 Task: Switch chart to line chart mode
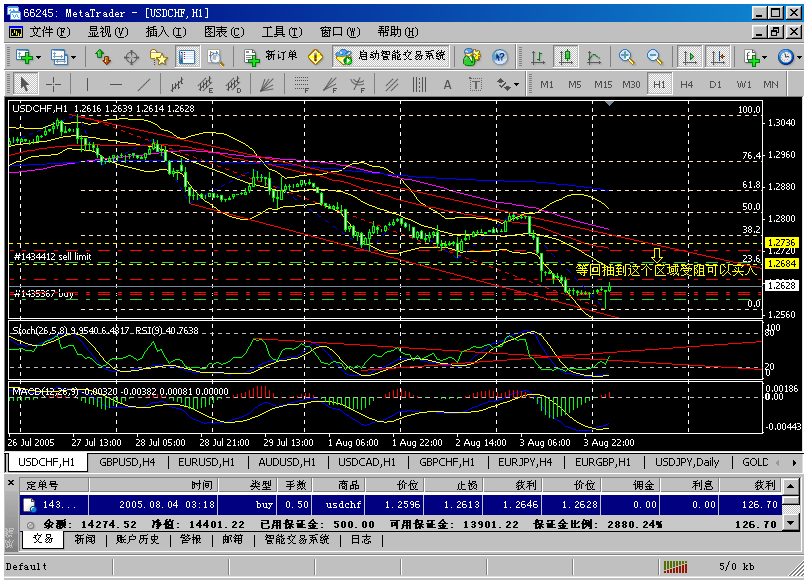(595, 57)
